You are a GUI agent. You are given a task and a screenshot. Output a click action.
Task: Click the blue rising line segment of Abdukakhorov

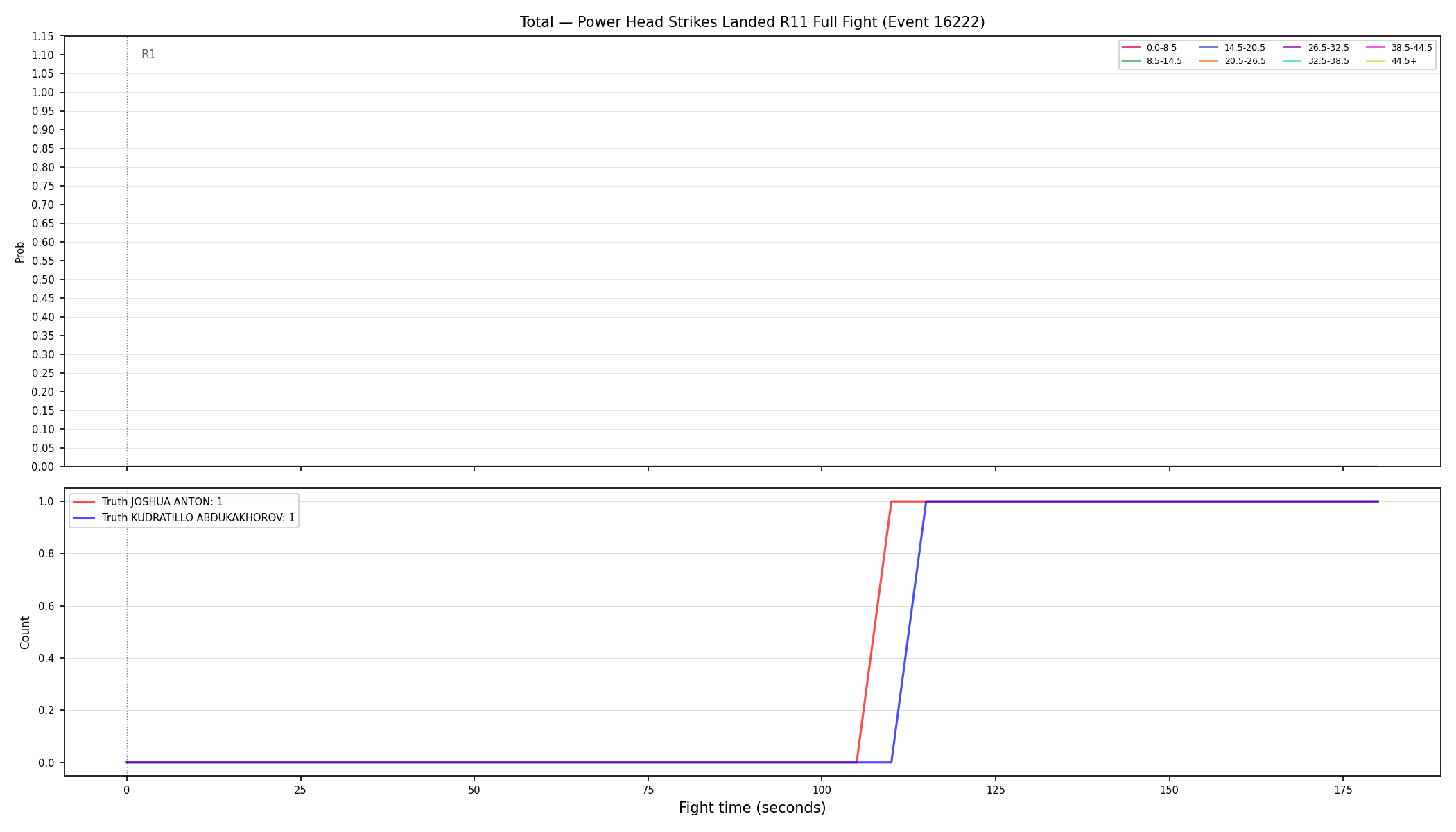tap(909, 632)
